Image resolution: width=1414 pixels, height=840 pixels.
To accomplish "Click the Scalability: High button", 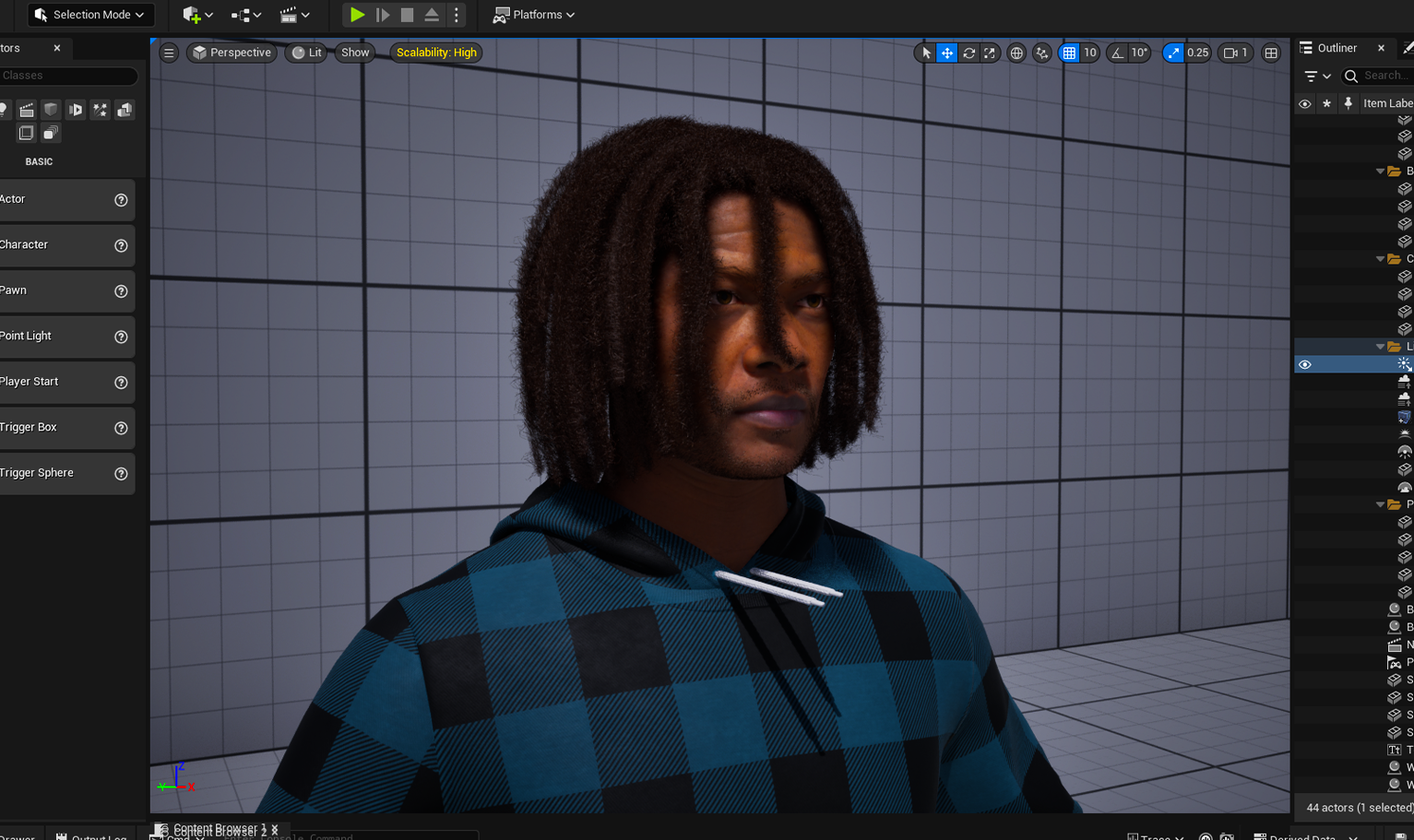I will [x=435, y=53].
